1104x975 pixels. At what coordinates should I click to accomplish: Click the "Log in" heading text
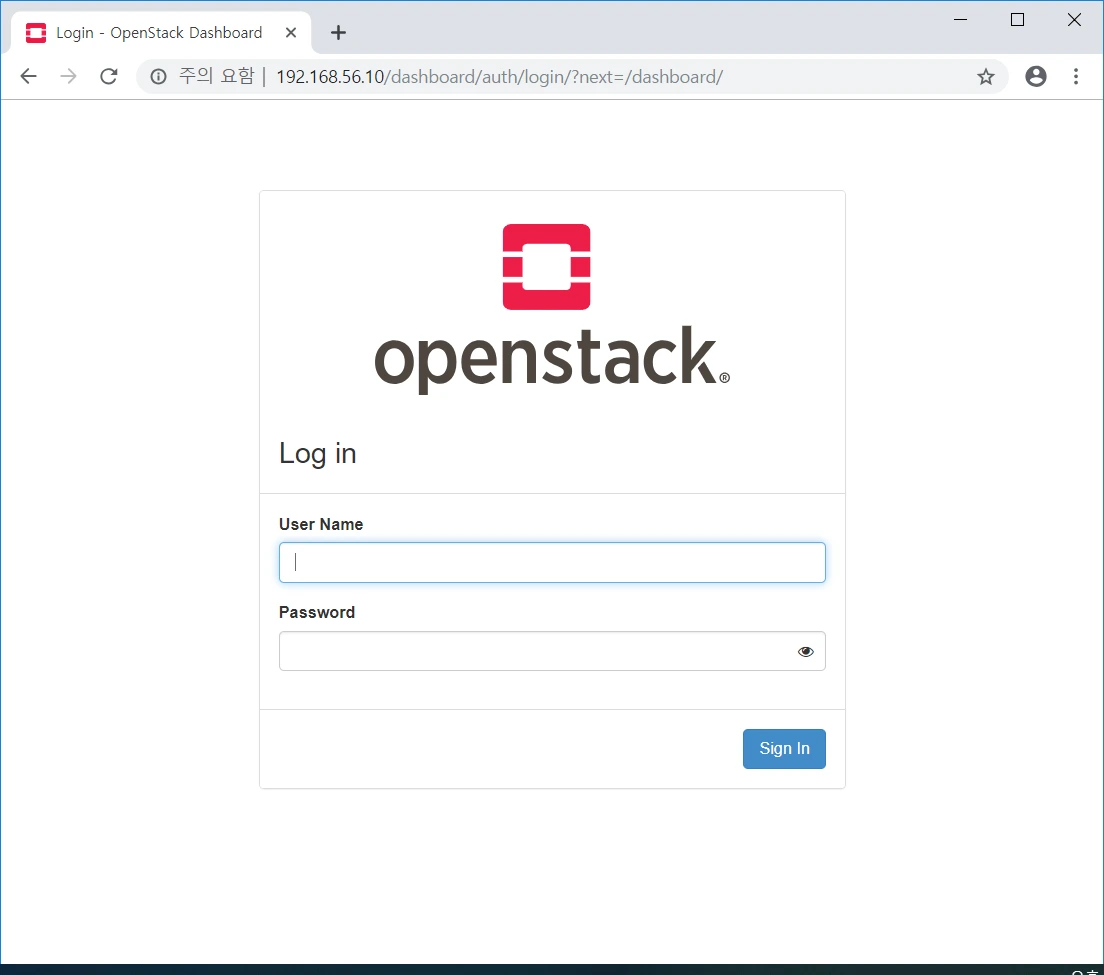click(x=318, y=453)
